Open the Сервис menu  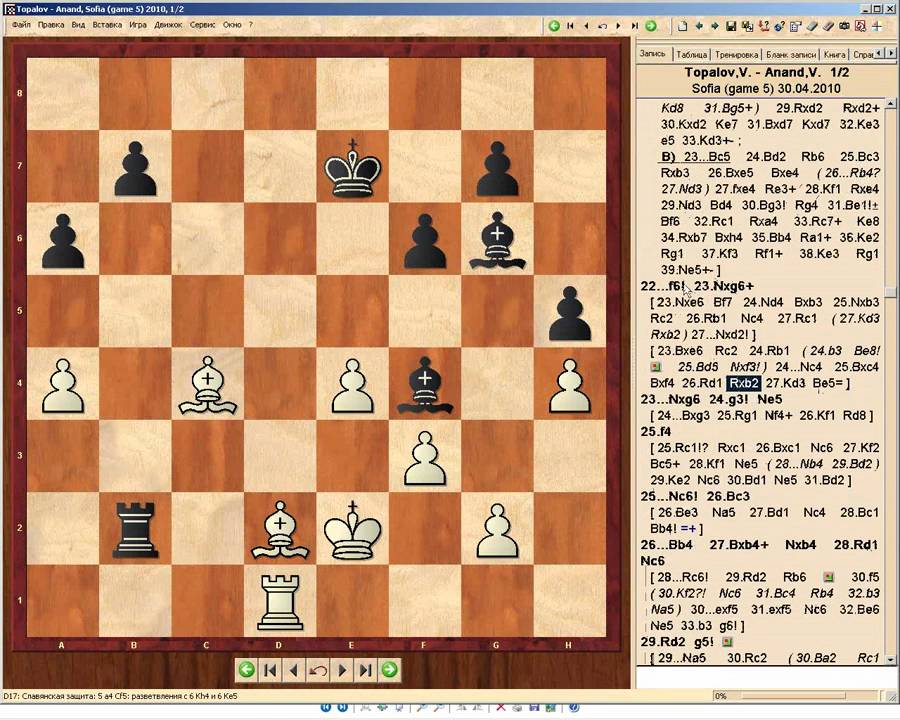[x=202, y=24]
